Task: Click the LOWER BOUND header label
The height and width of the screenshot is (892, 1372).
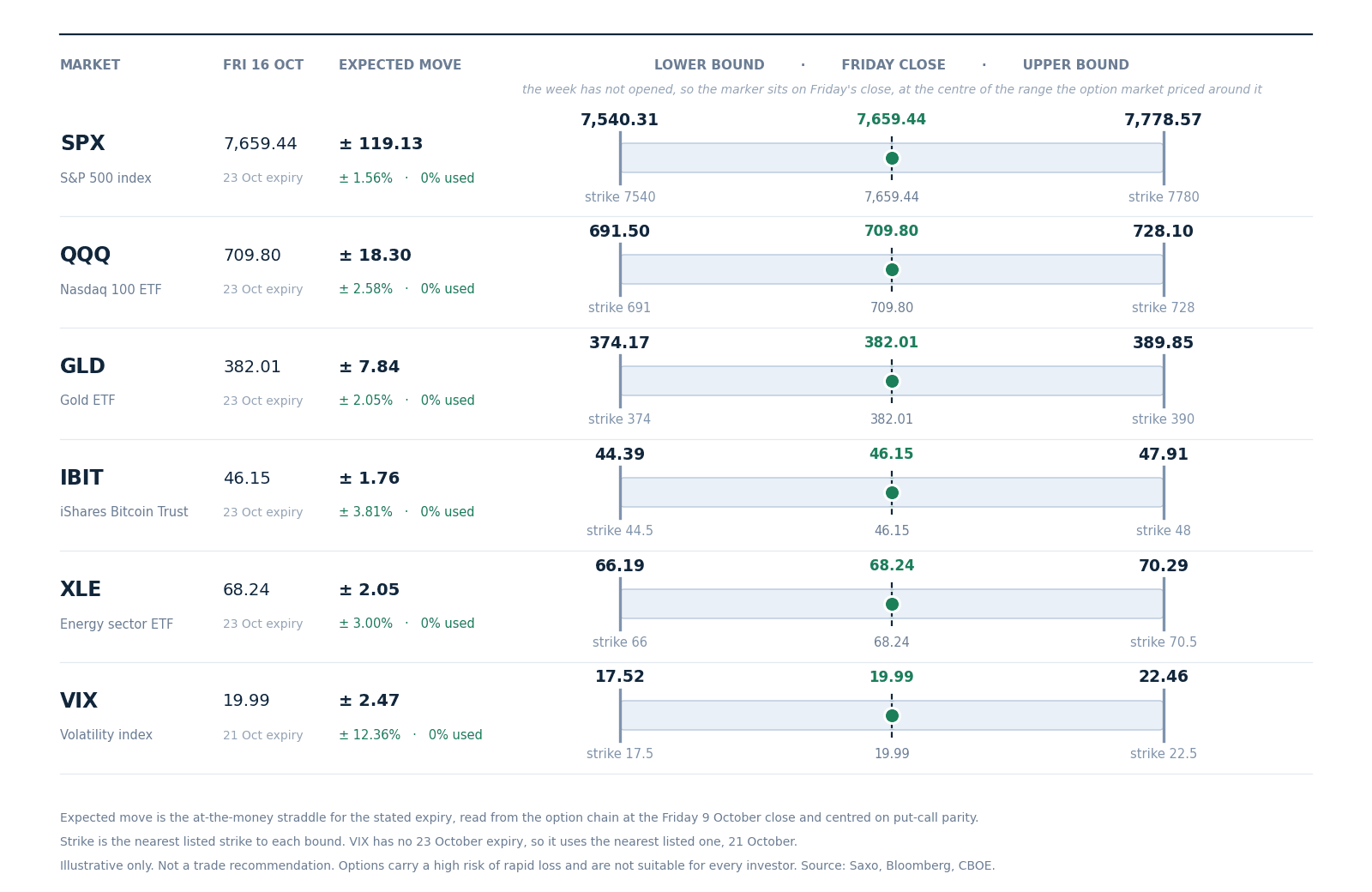Action: click(x=709, y=65)
